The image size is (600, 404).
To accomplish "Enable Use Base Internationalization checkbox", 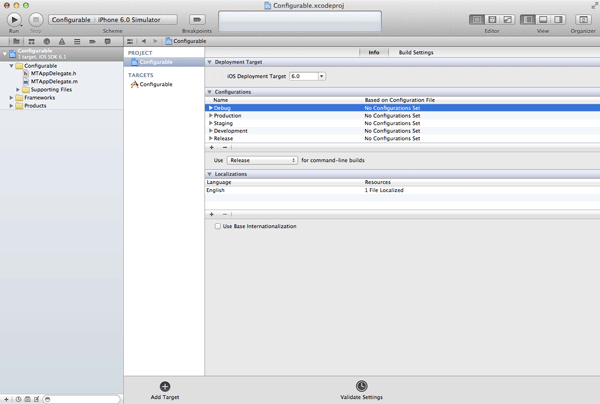I will click(x=218, y=226).
